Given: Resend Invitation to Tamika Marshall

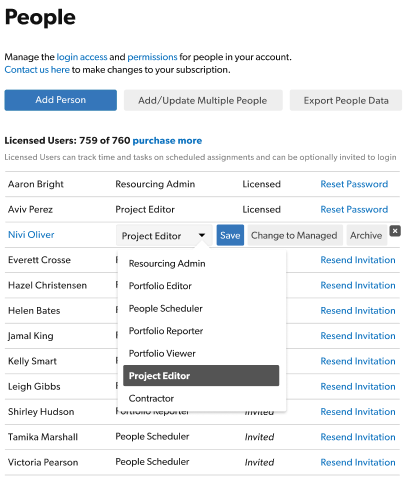Looking at the screenshot, I should 358,437.
